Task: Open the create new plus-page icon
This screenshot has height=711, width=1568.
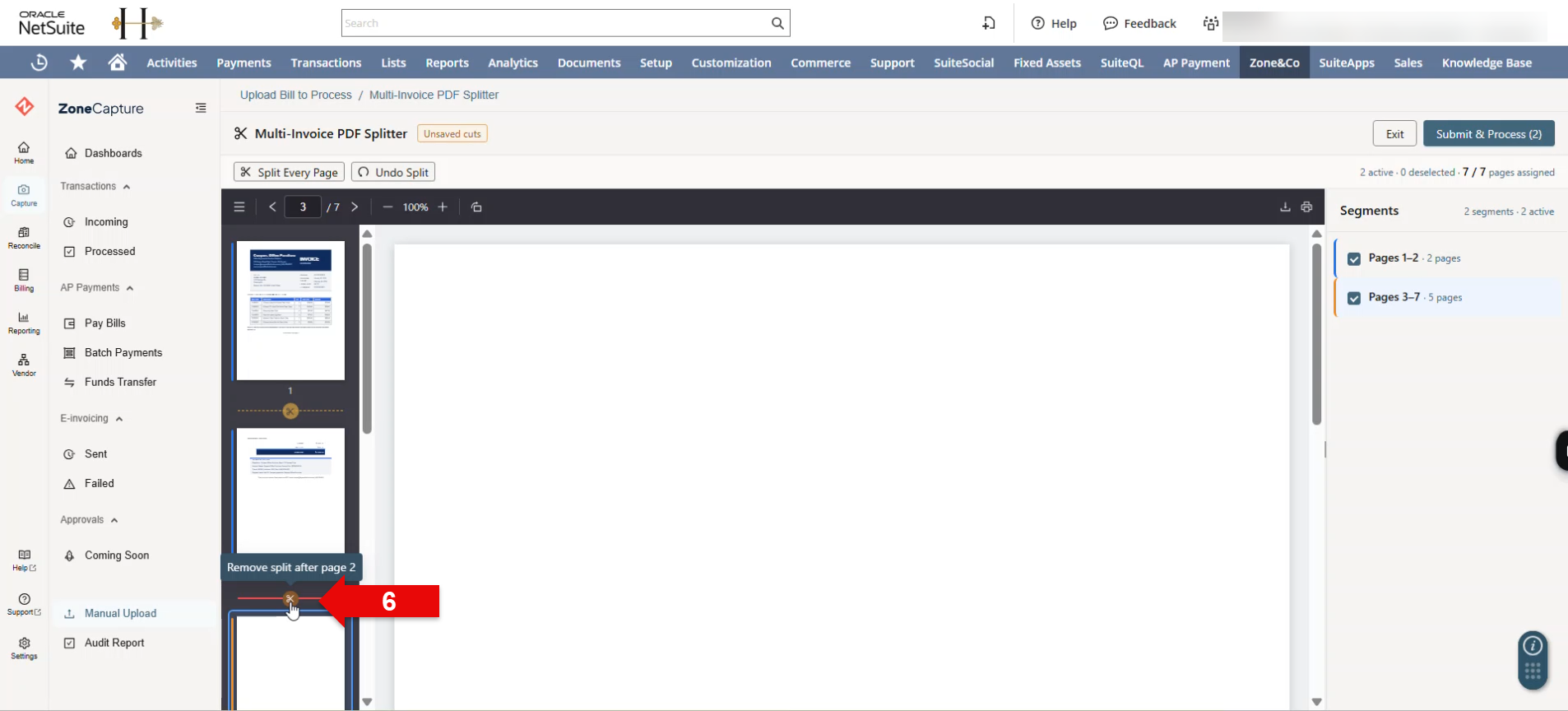Action: tap(989, 23)
